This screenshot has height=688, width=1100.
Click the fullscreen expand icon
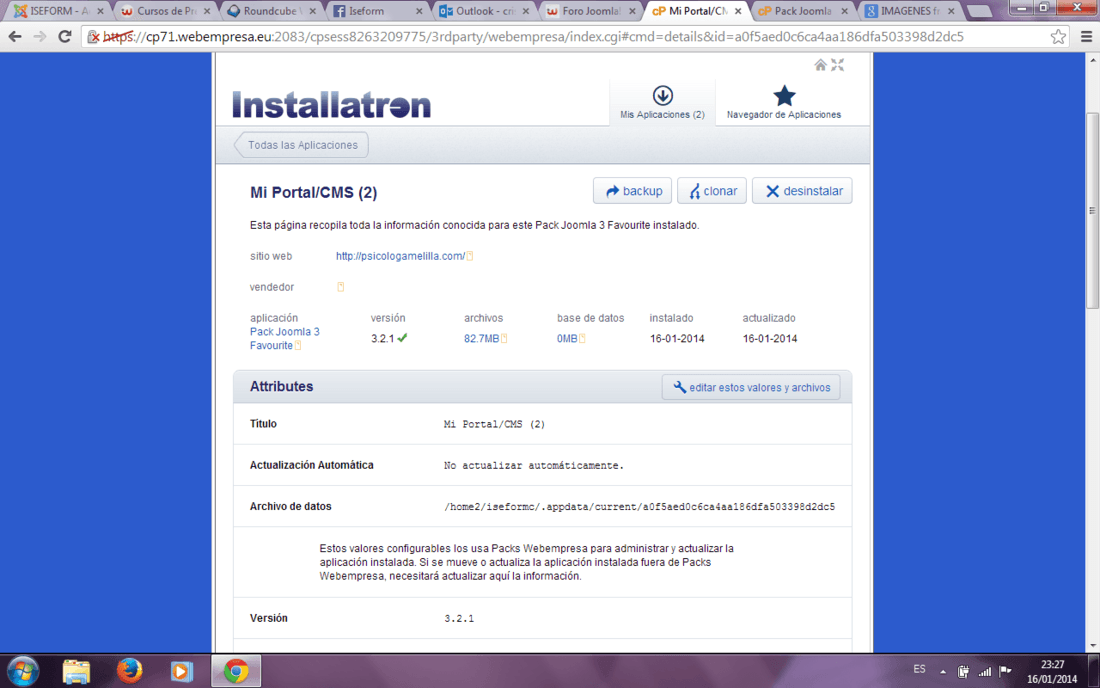(838, 65)
